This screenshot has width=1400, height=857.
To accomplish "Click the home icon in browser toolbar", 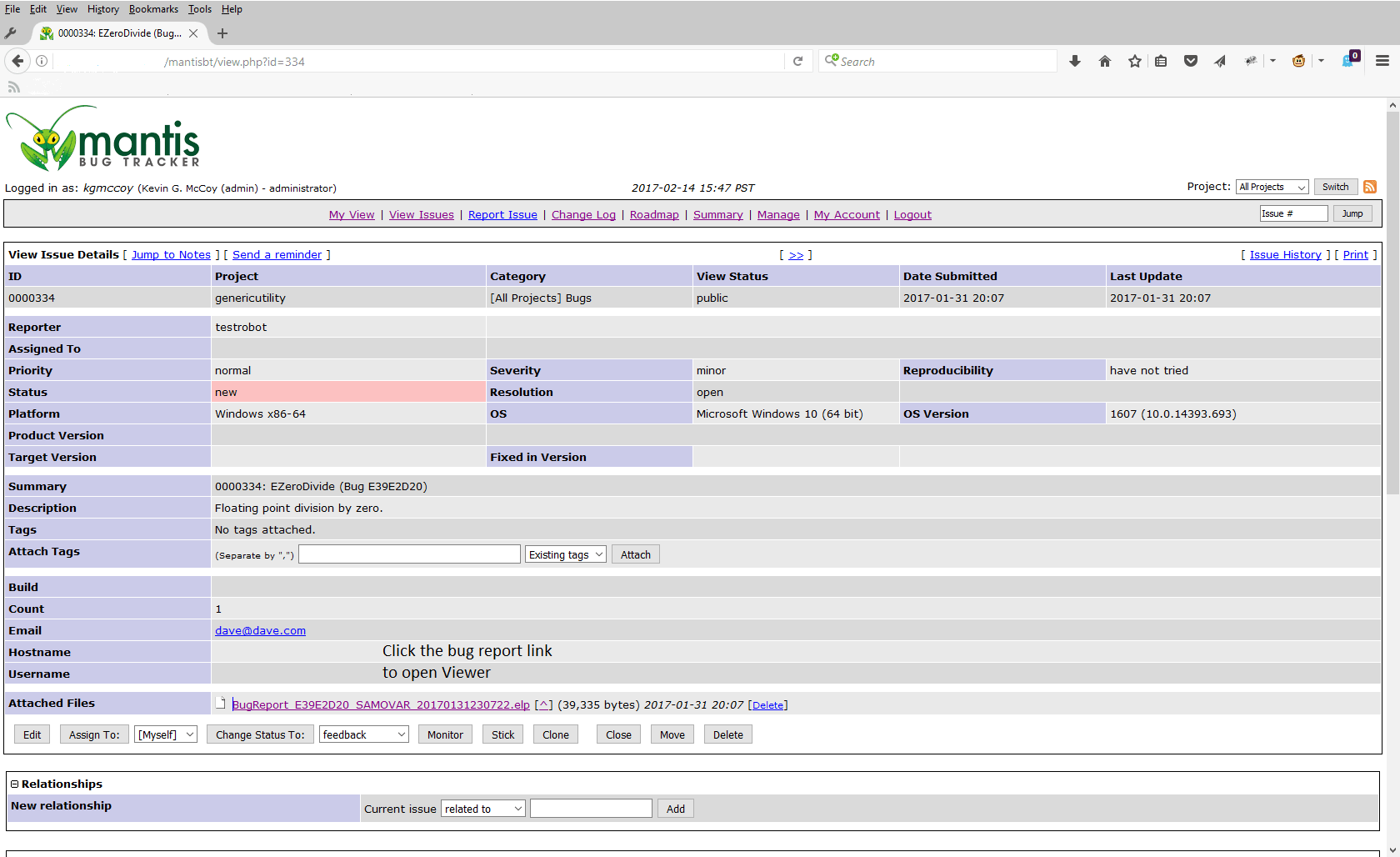I will tap(1105, 61).
